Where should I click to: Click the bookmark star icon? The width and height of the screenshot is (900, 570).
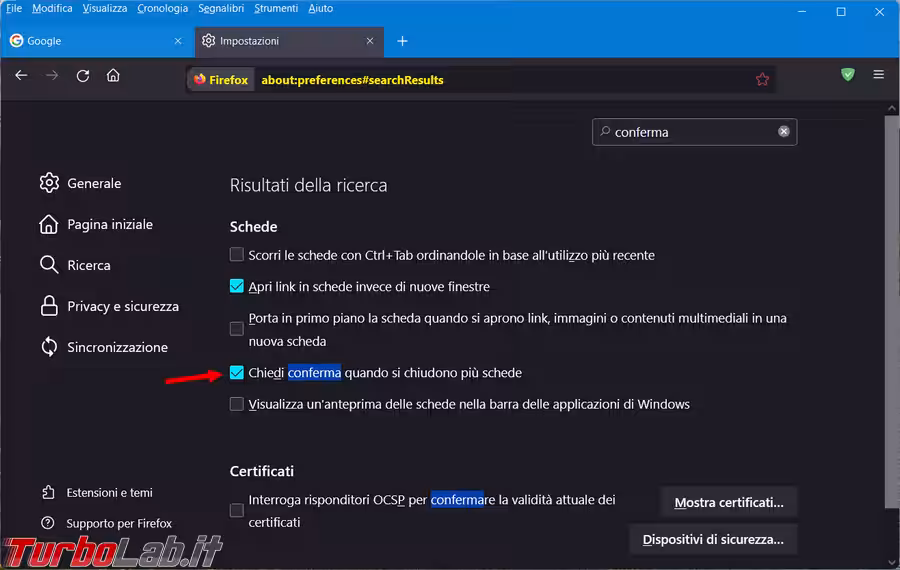[x=762, y=80]
